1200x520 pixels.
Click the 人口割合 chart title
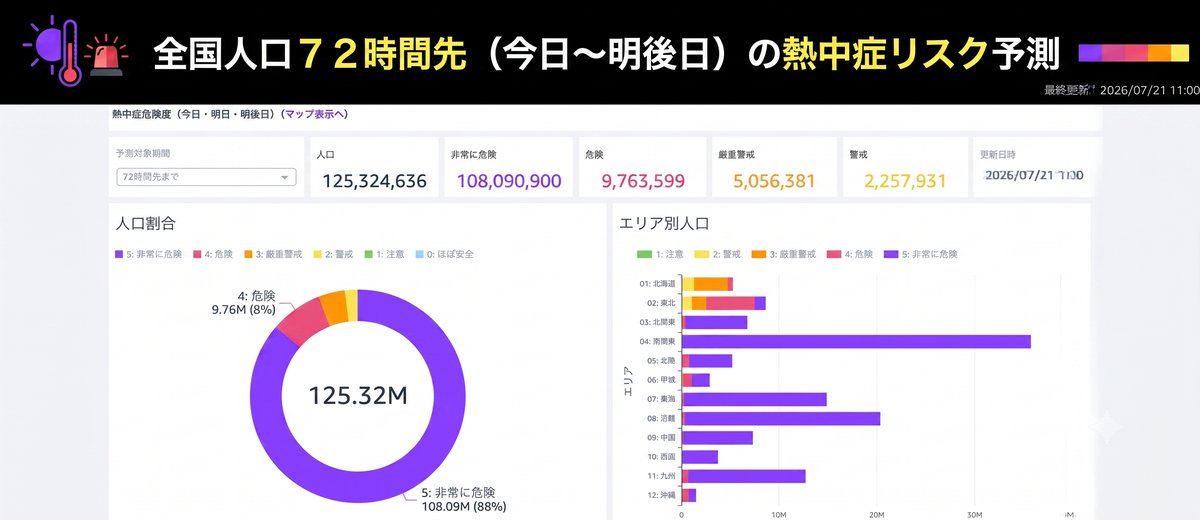pos(146,224)
